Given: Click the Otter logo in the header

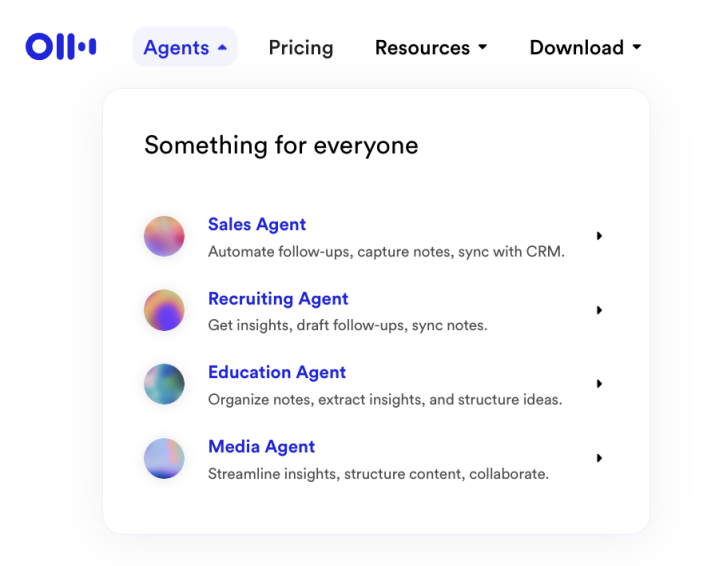Looking at the screenshot, I should [61, 46].
